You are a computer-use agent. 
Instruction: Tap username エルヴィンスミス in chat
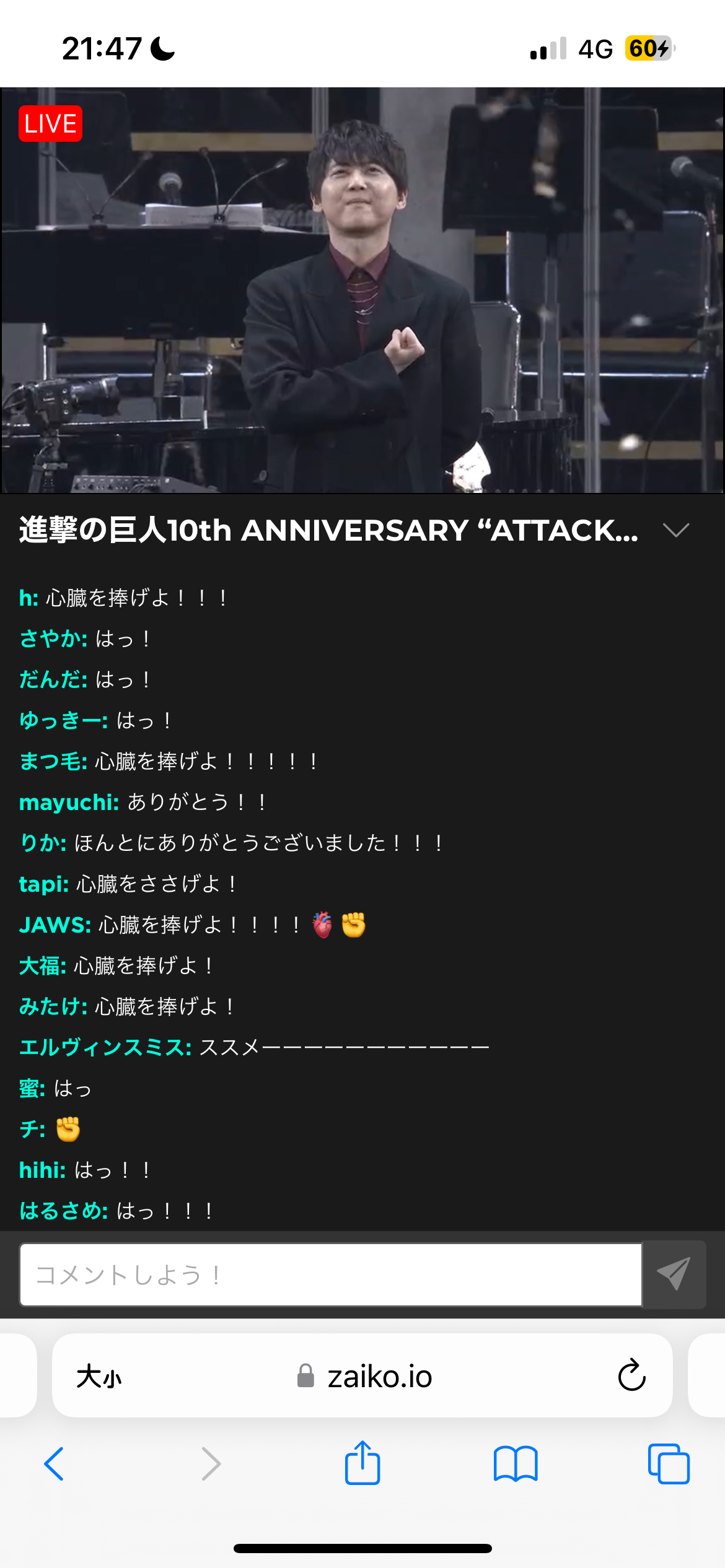[105, 1047]
